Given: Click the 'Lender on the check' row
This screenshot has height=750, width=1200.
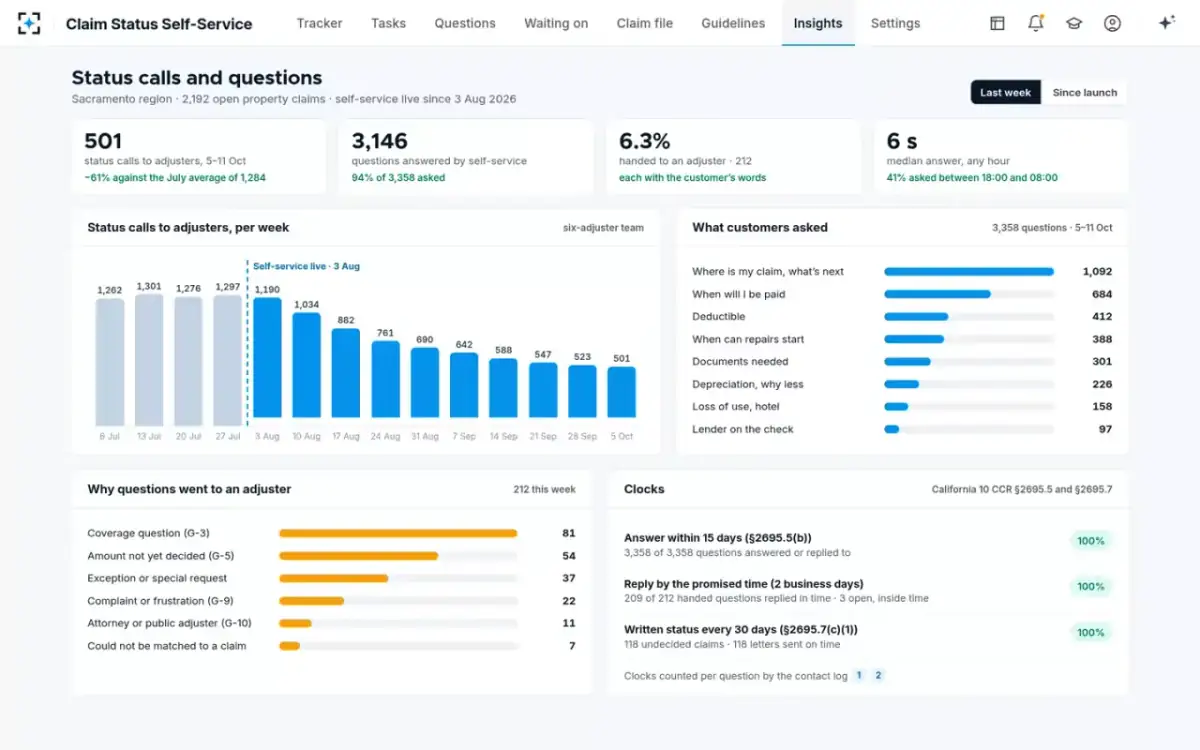Looking at the screenshot, I should click(x=902, y=429).
